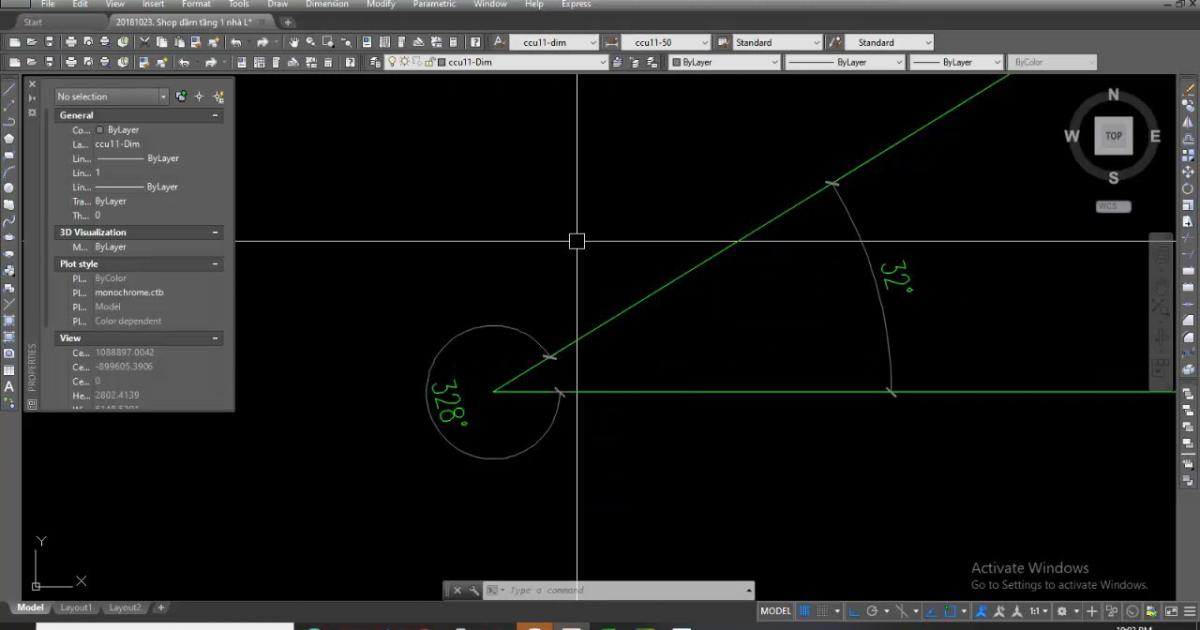Open workspace switching gear in status bar
Viewport: 1200px width, 630px height.
point(1062,611)
